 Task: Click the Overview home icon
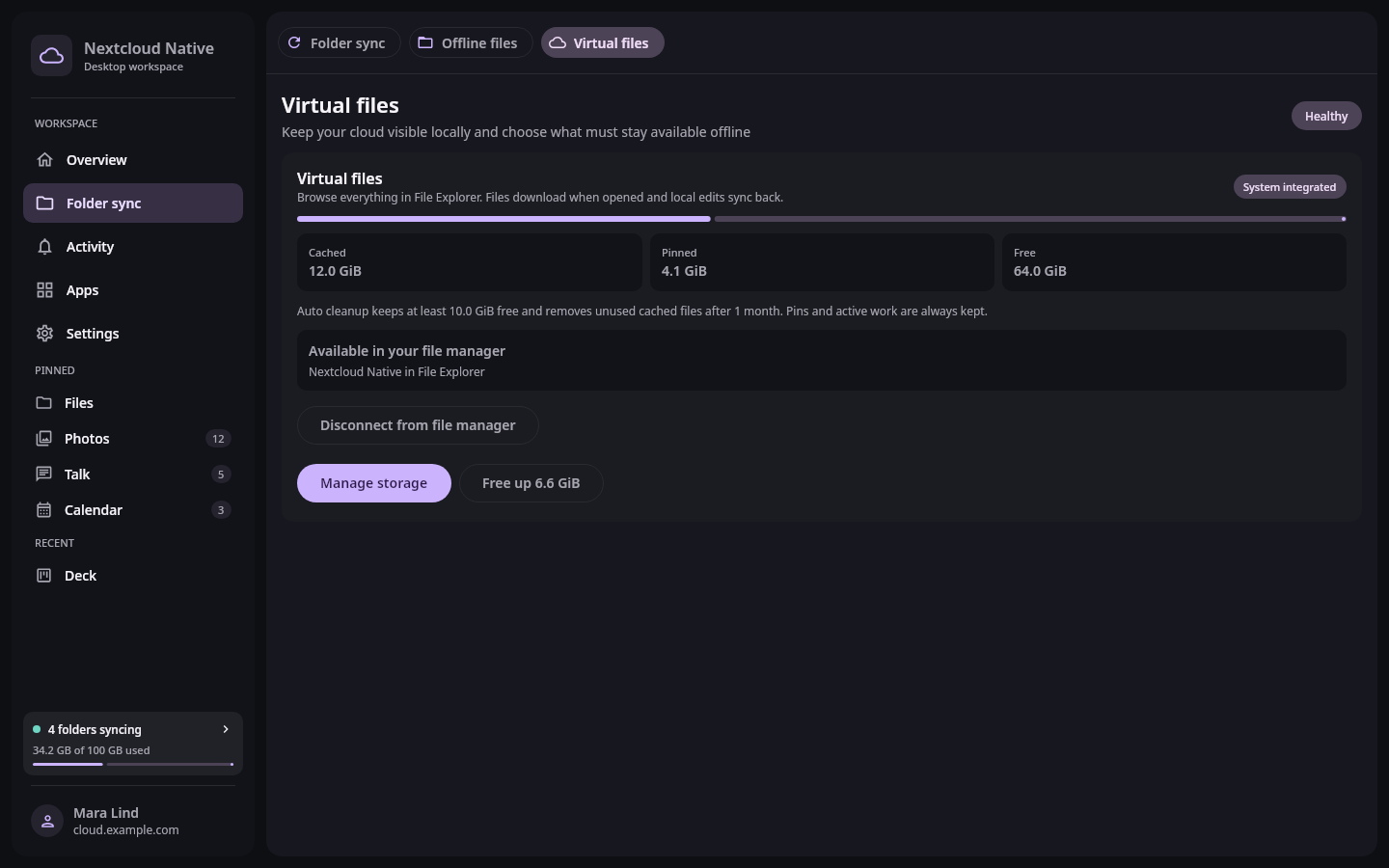click(44, 159)
